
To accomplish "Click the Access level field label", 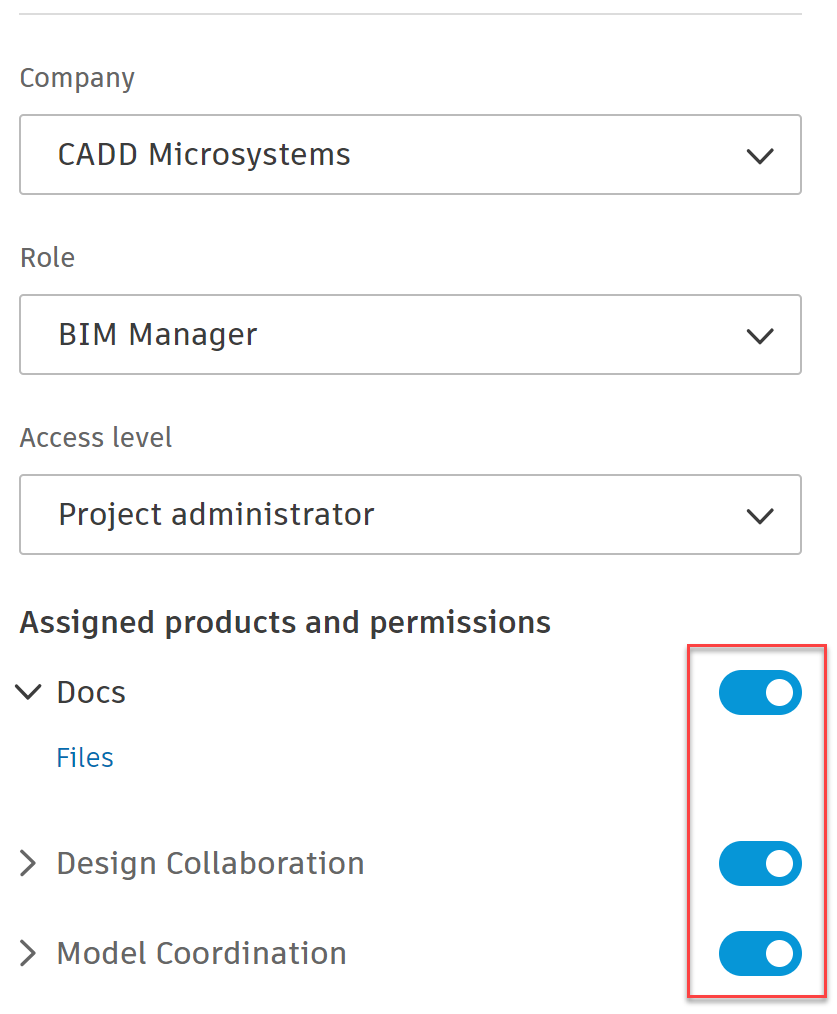I will pos(96,438).
